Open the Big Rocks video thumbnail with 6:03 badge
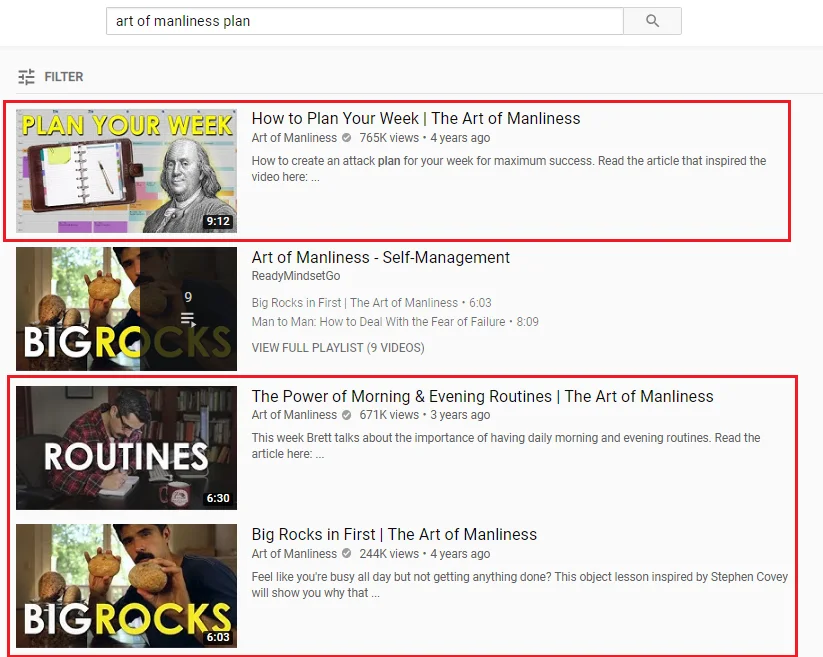The image size is (823, 657). tap(126, 586)
